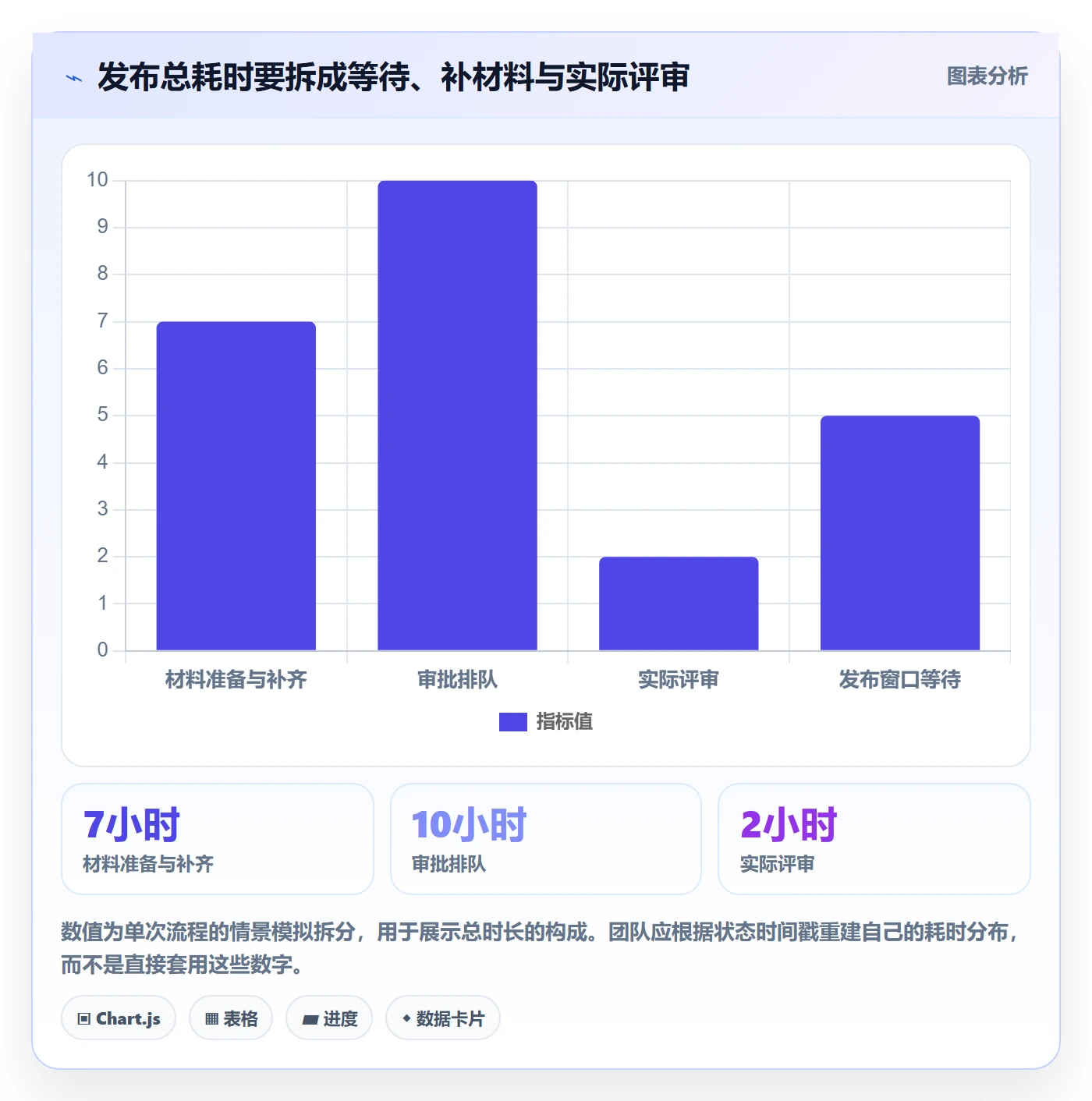1092x1101 pixels.
Task: Click the 实际评审 x-axis label
Action: (x=679, y=680)
